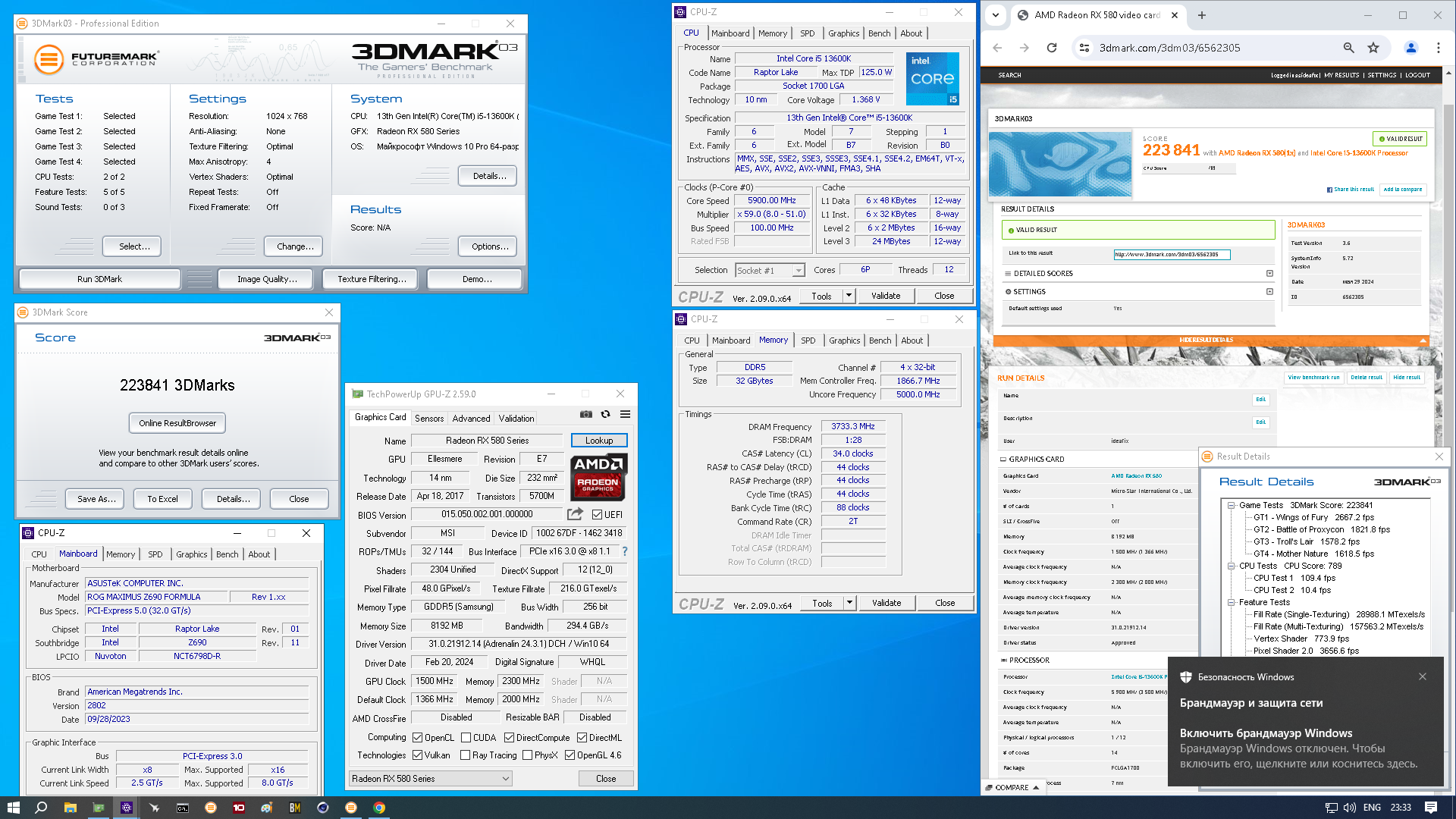Open a new Chrome tab
1456x819 pixels.
(1202, 15)
